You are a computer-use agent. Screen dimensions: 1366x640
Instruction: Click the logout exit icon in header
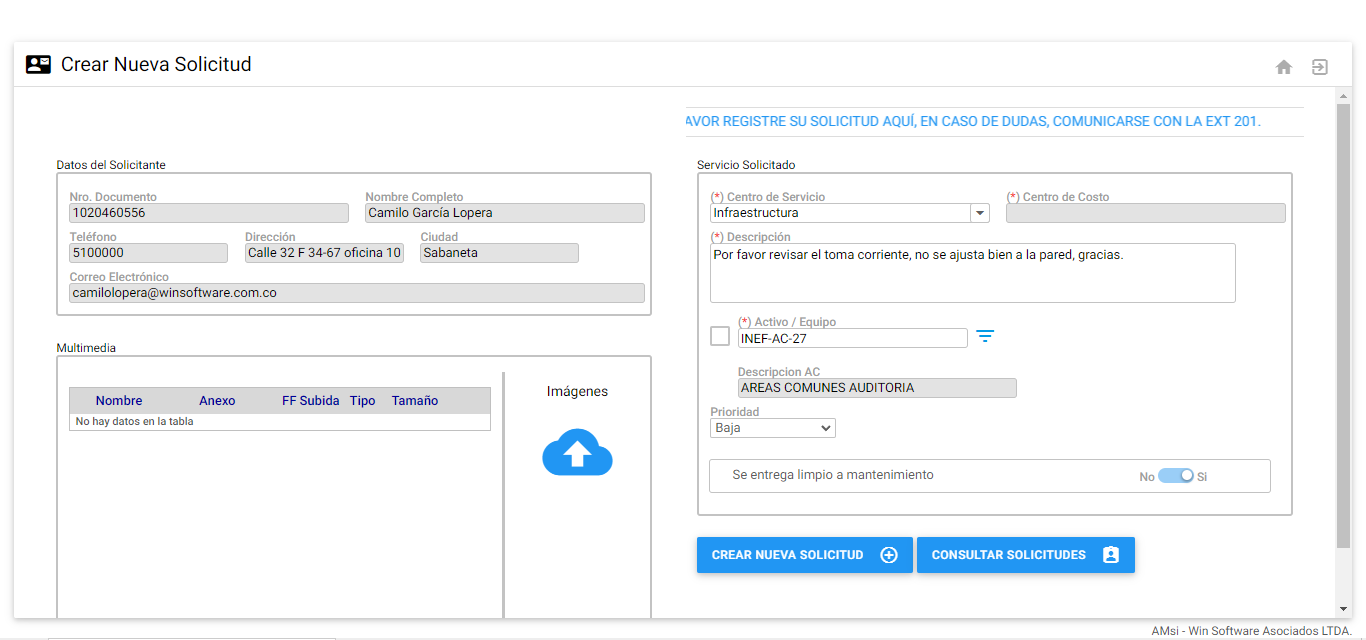(x=1320, y=67)
